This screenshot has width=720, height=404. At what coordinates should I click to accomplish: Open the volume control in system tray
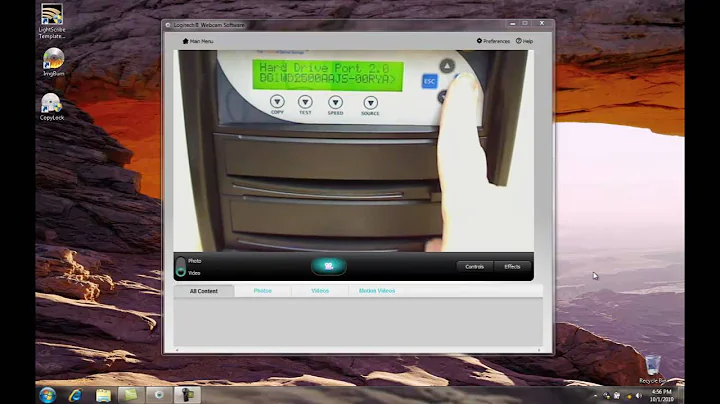(639, 396)
